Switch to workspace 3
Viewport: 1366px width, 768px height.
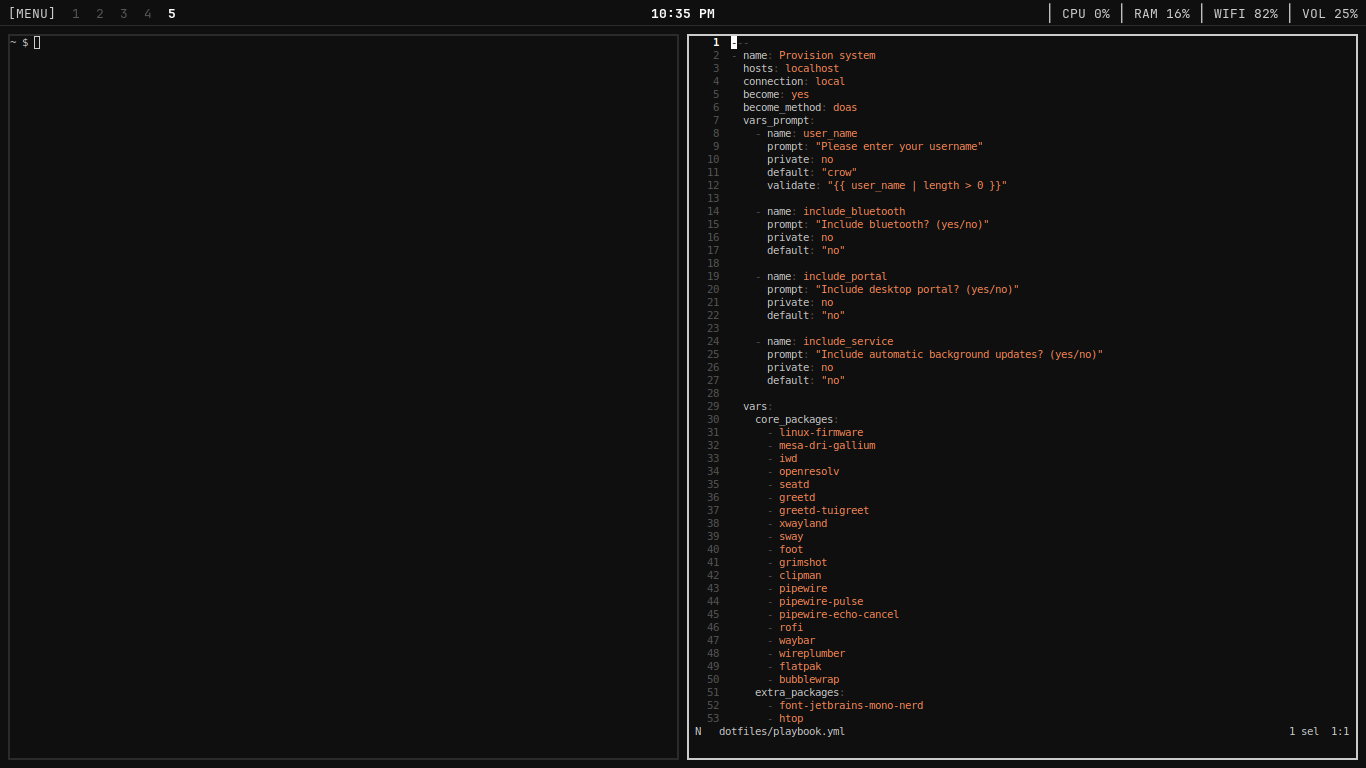tap(124, 14)
